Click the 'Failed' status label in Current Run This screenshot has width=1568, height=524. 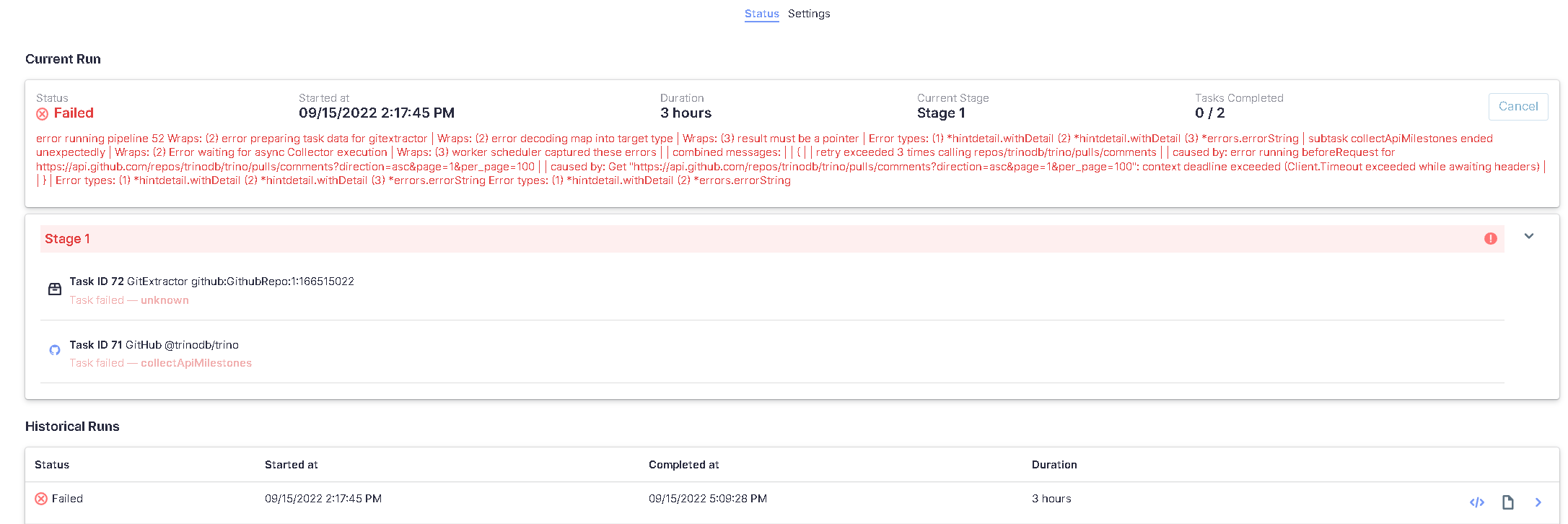click(74, 113)
